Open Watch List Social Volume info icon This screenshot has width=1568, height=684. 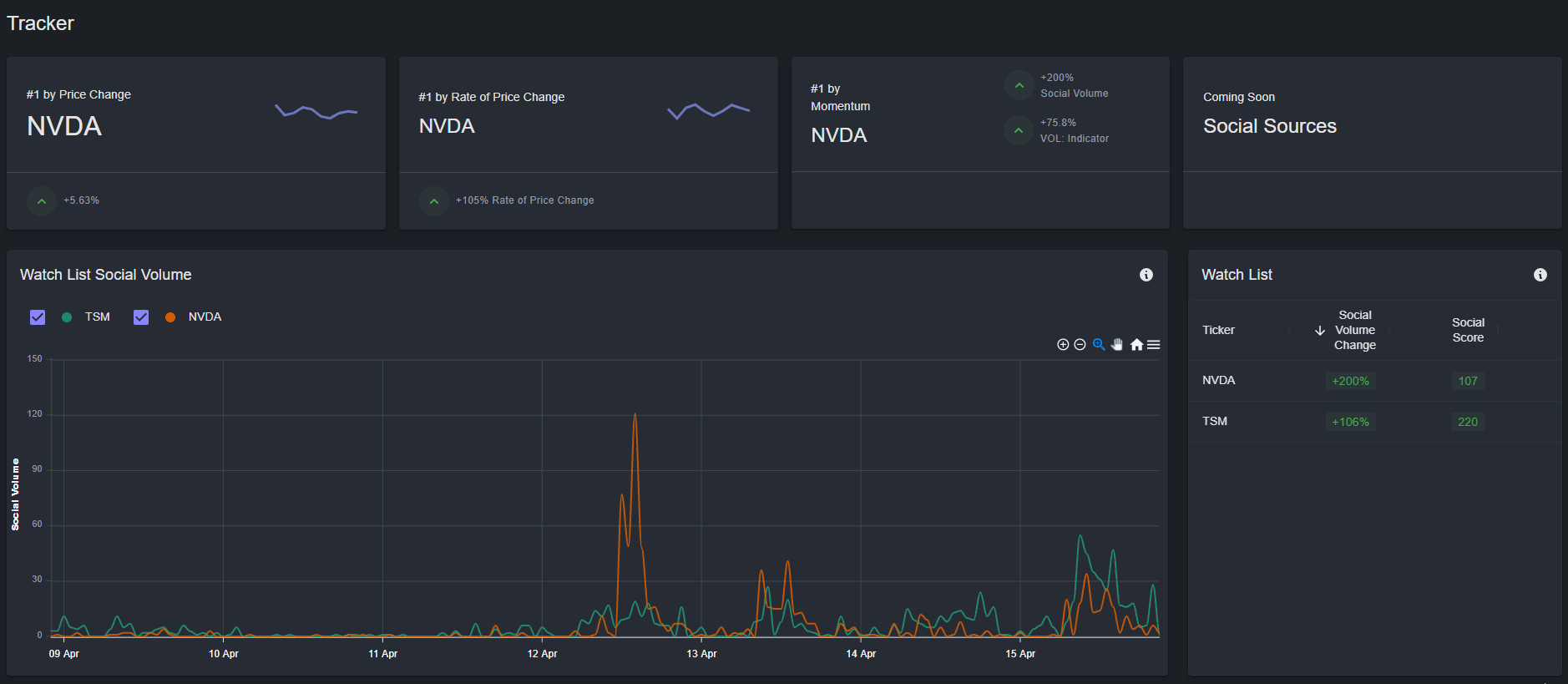tap(1146, 275)
